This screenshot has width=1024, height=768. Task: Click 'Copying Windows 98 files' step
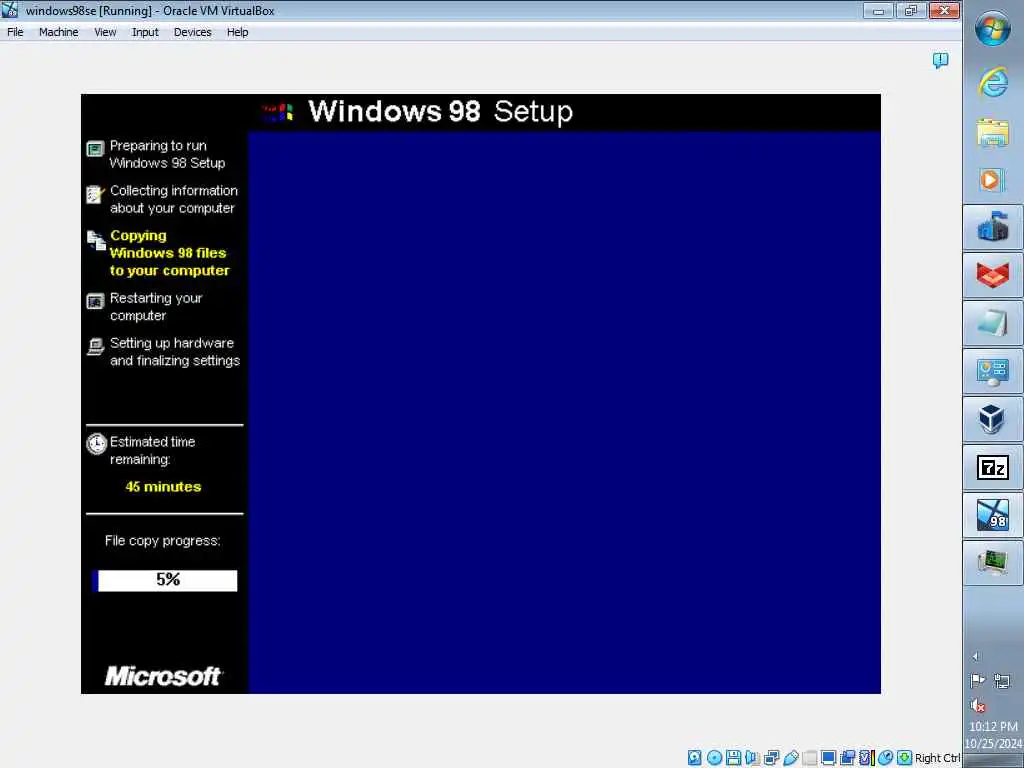point(170,253)
